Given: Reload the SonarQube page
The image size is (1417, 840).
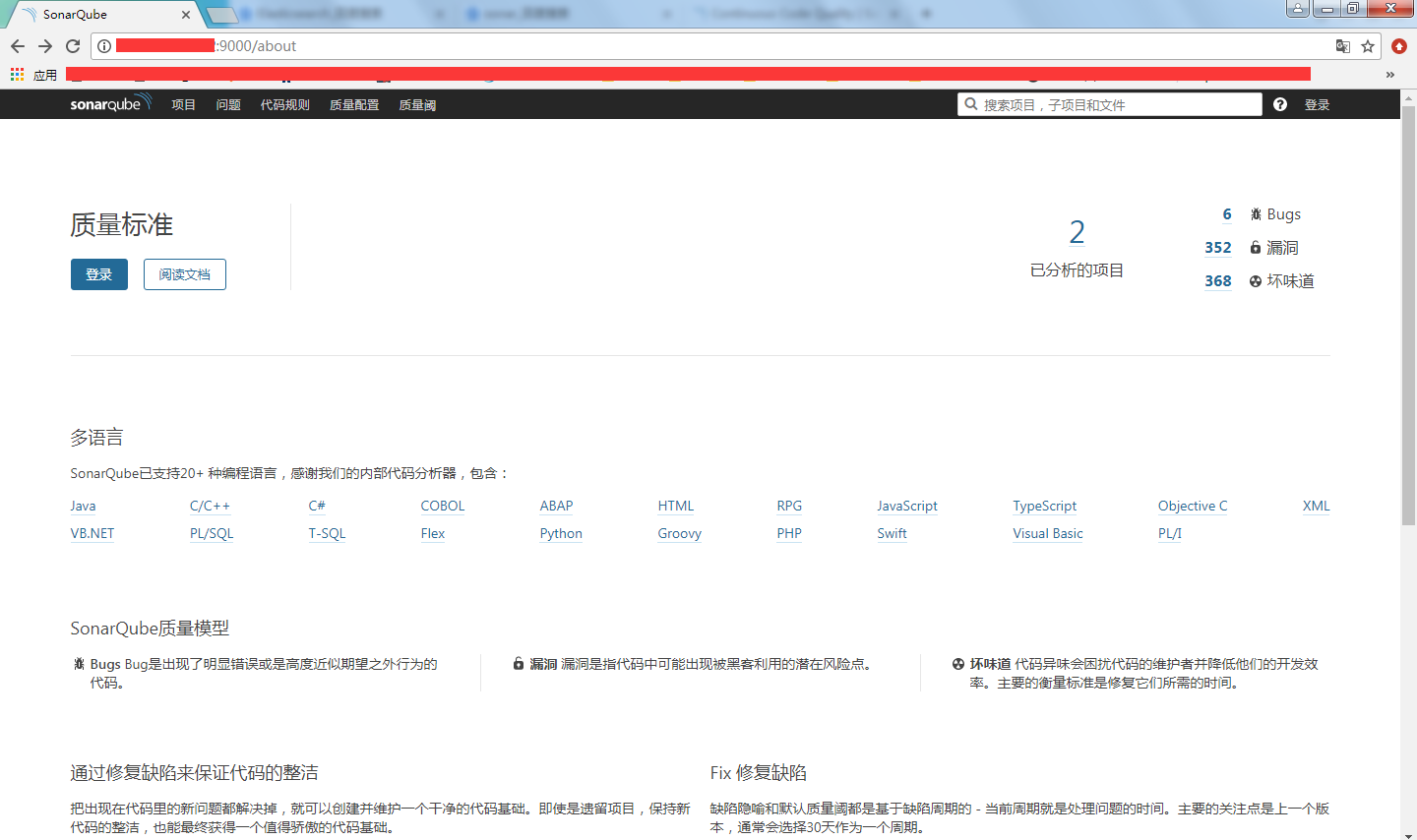Looking at the screenshot, I should [73, 46].
